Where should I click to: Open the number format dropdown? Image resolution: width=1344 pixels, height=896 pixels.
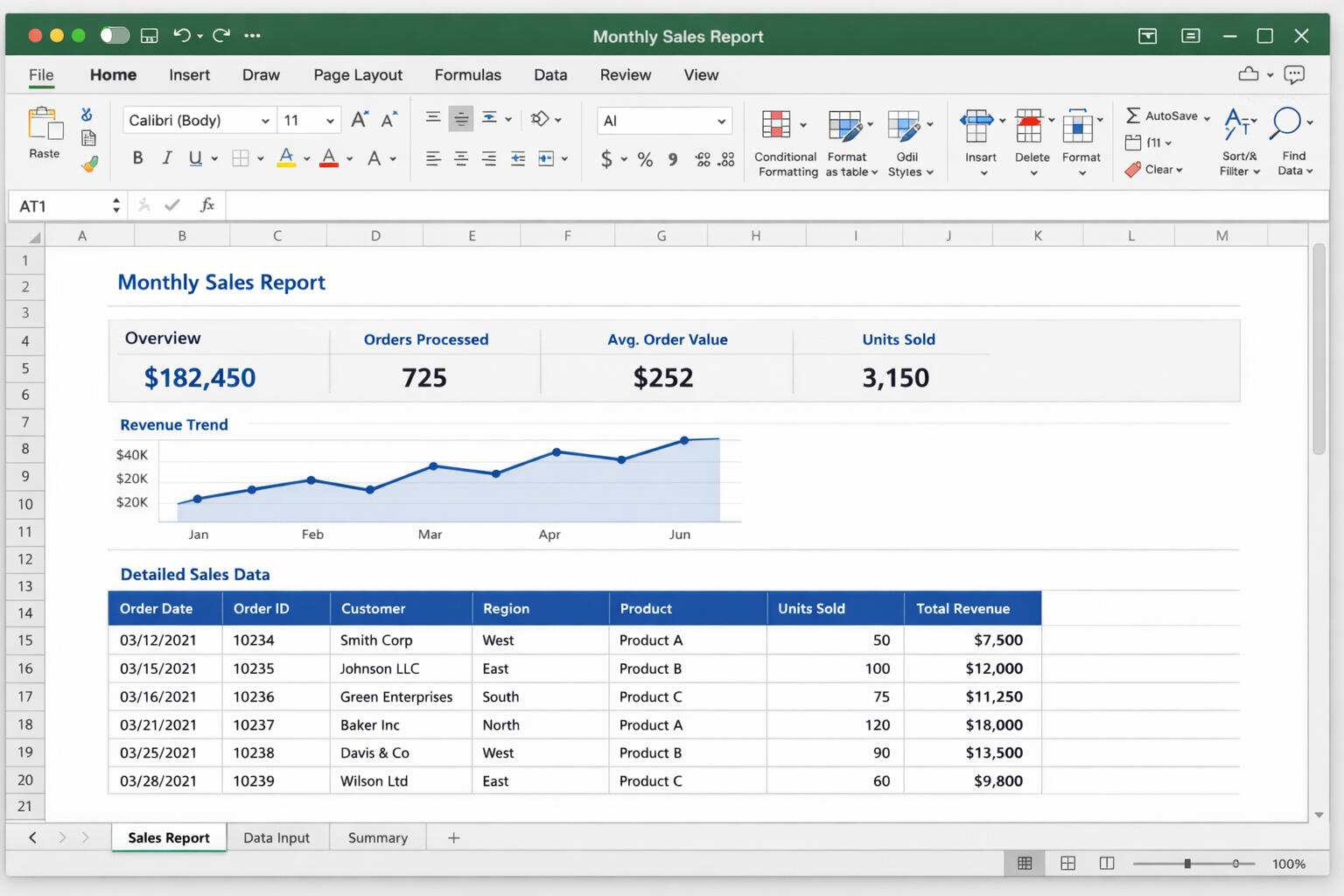721,121
